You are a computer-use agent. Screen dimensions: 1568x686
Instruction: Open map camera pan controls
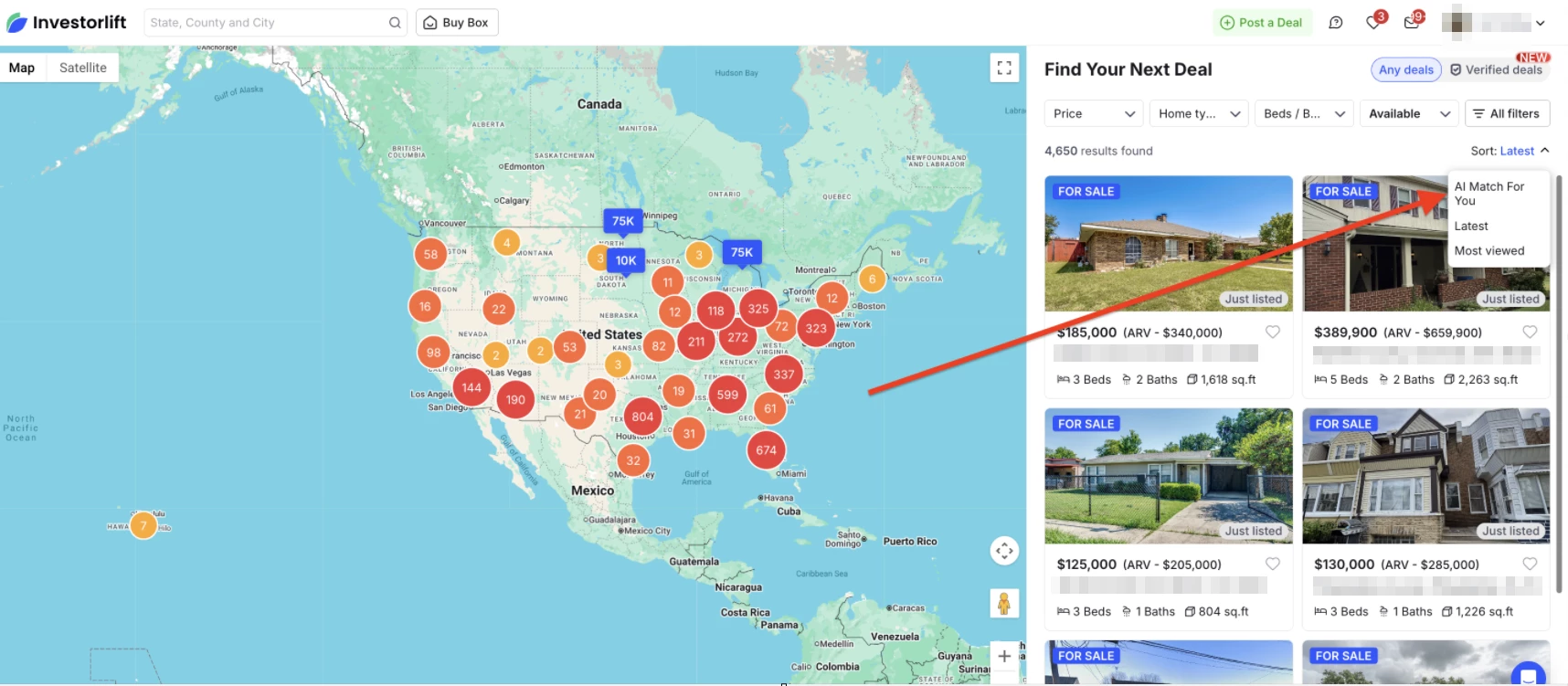1004,551
